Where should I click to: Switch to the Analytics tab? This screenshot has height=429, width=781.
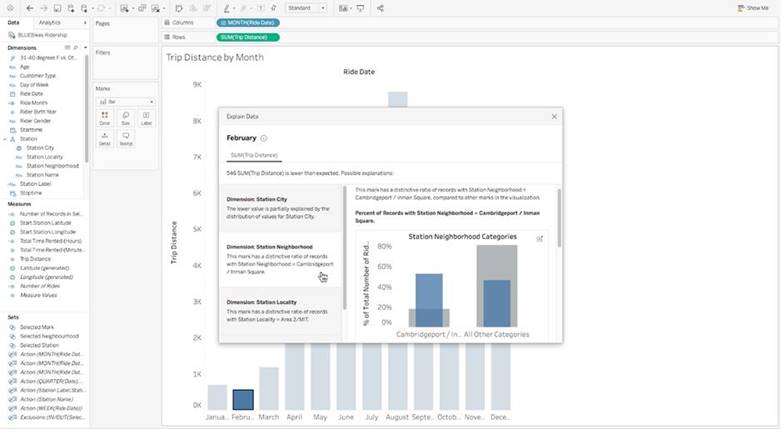click(49, 21)
